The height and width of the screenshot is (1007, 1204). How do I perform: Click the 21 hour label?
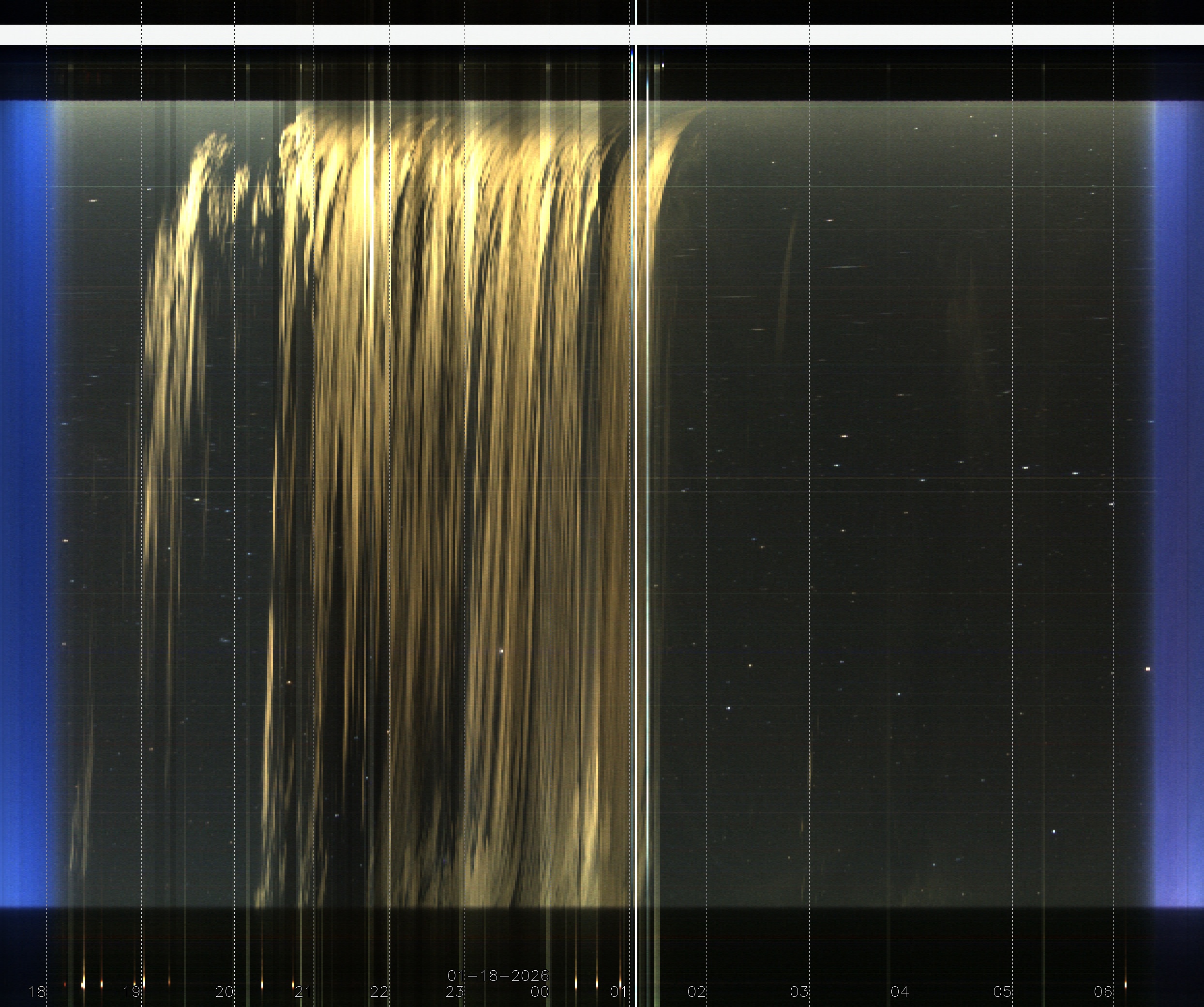303,992
